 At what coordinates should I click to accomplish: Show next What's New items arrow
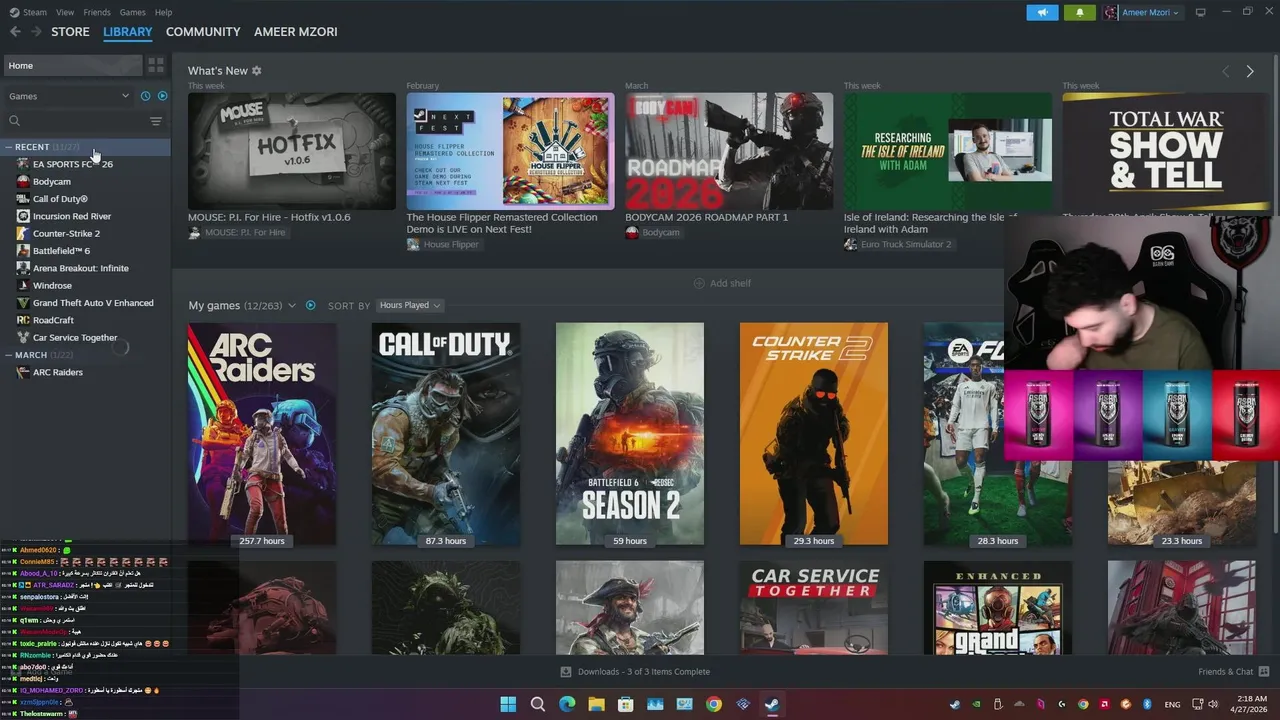pos(1249,71)
